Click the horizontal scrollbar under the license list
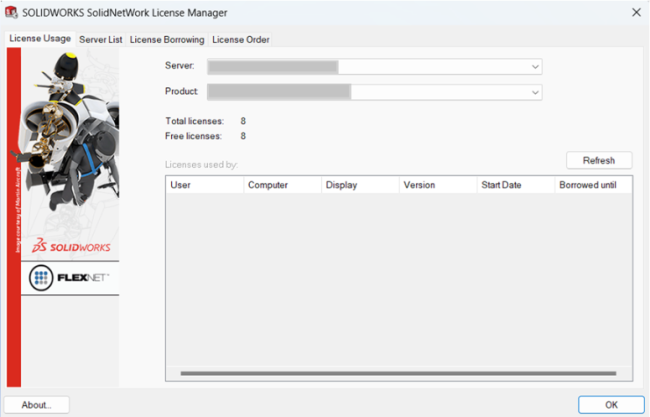This screenshot has height=417, width=650. click(x=398, y=373)
